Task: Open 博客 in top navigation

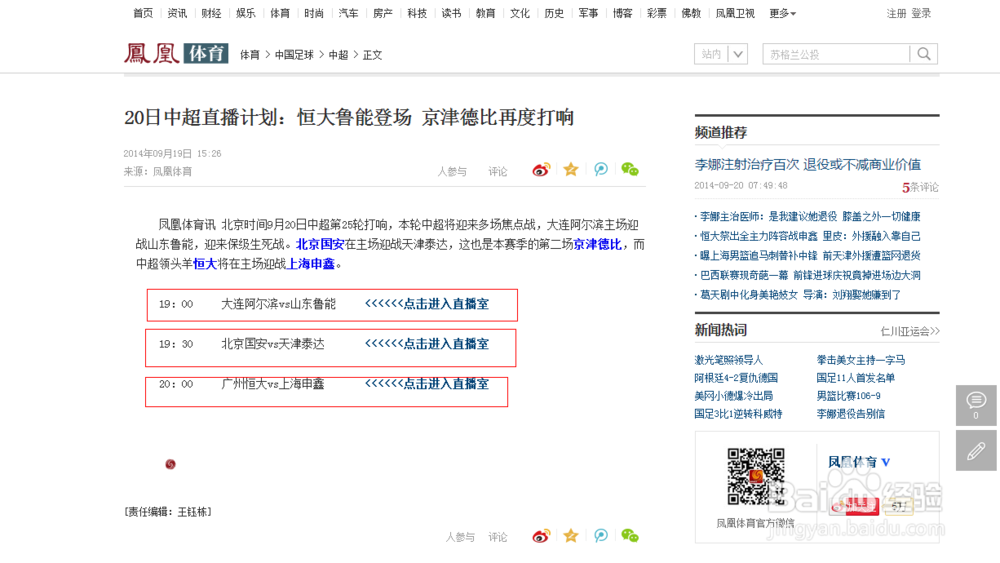Action: [622, 13]
